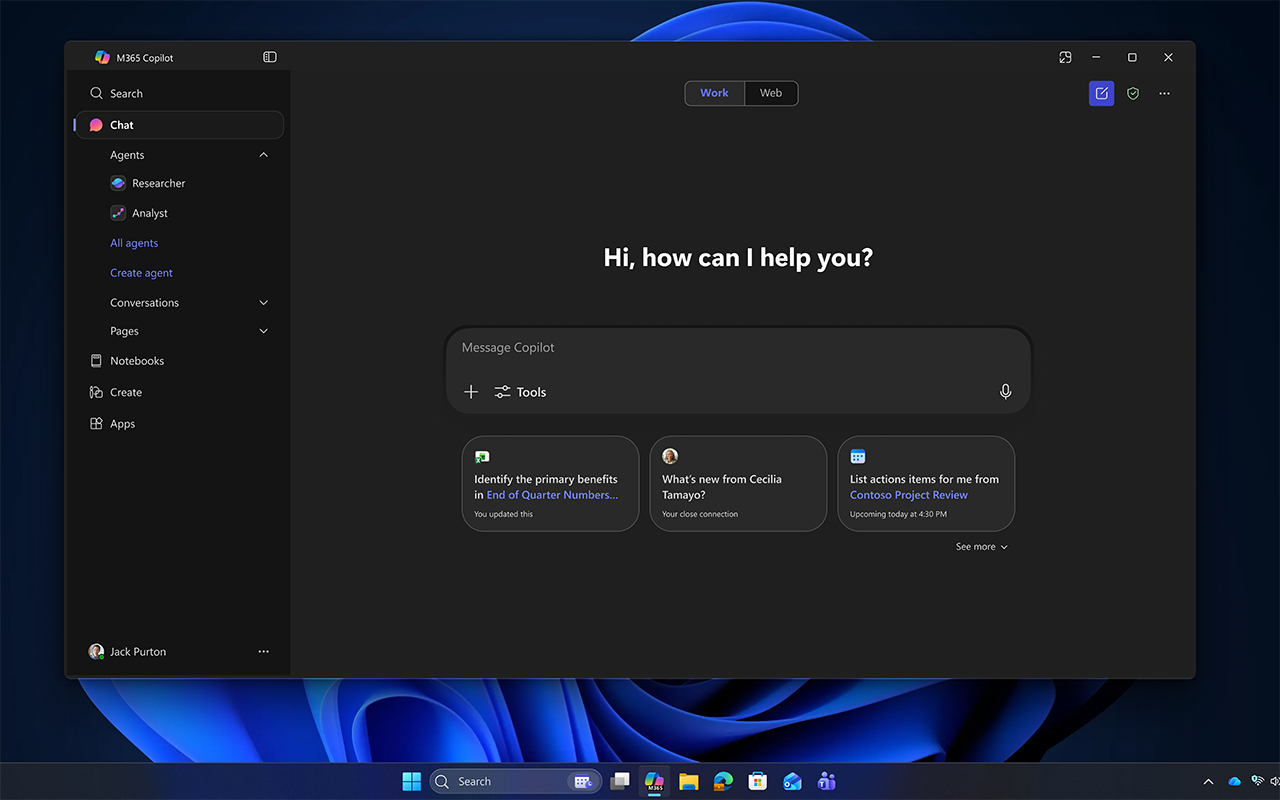Select the End of Quarter Numbers prompt card

pyautogui.click(x=550, y=483)
